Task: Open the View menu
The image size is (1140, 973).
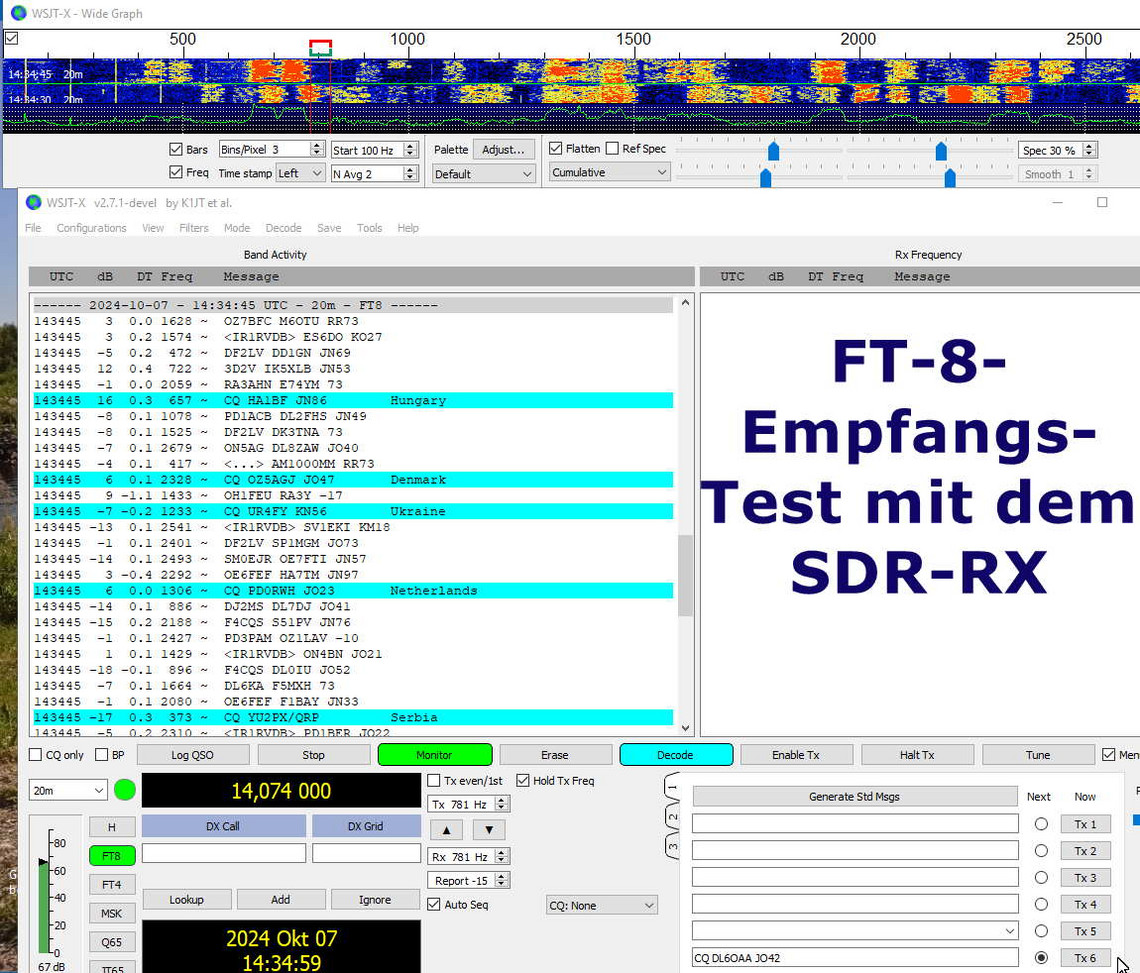Action: pos(153,228)
